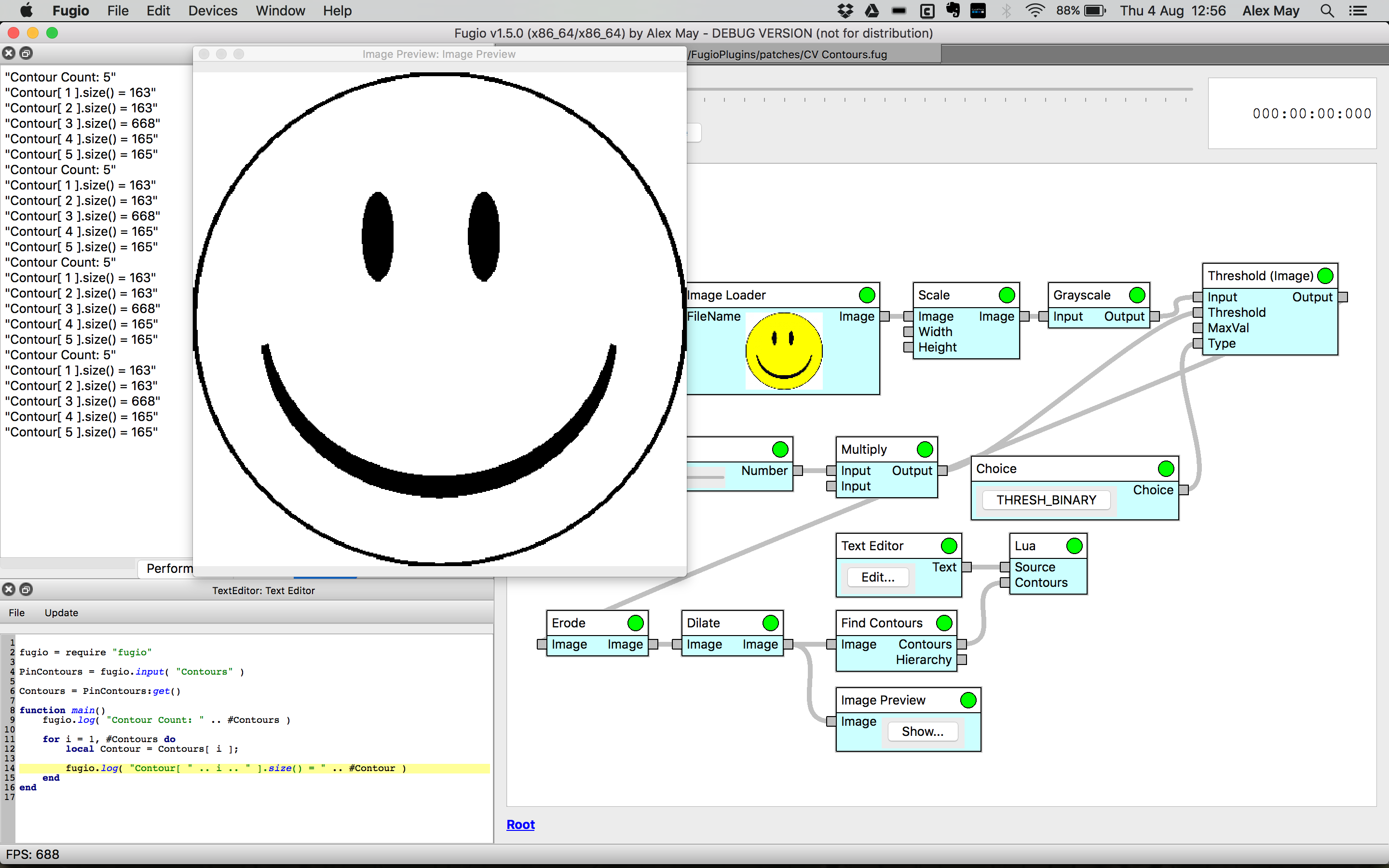Click the Threshold (Image) node's green status light
This screenshot has height=868, width=1389.
[x=1325, y=275]
